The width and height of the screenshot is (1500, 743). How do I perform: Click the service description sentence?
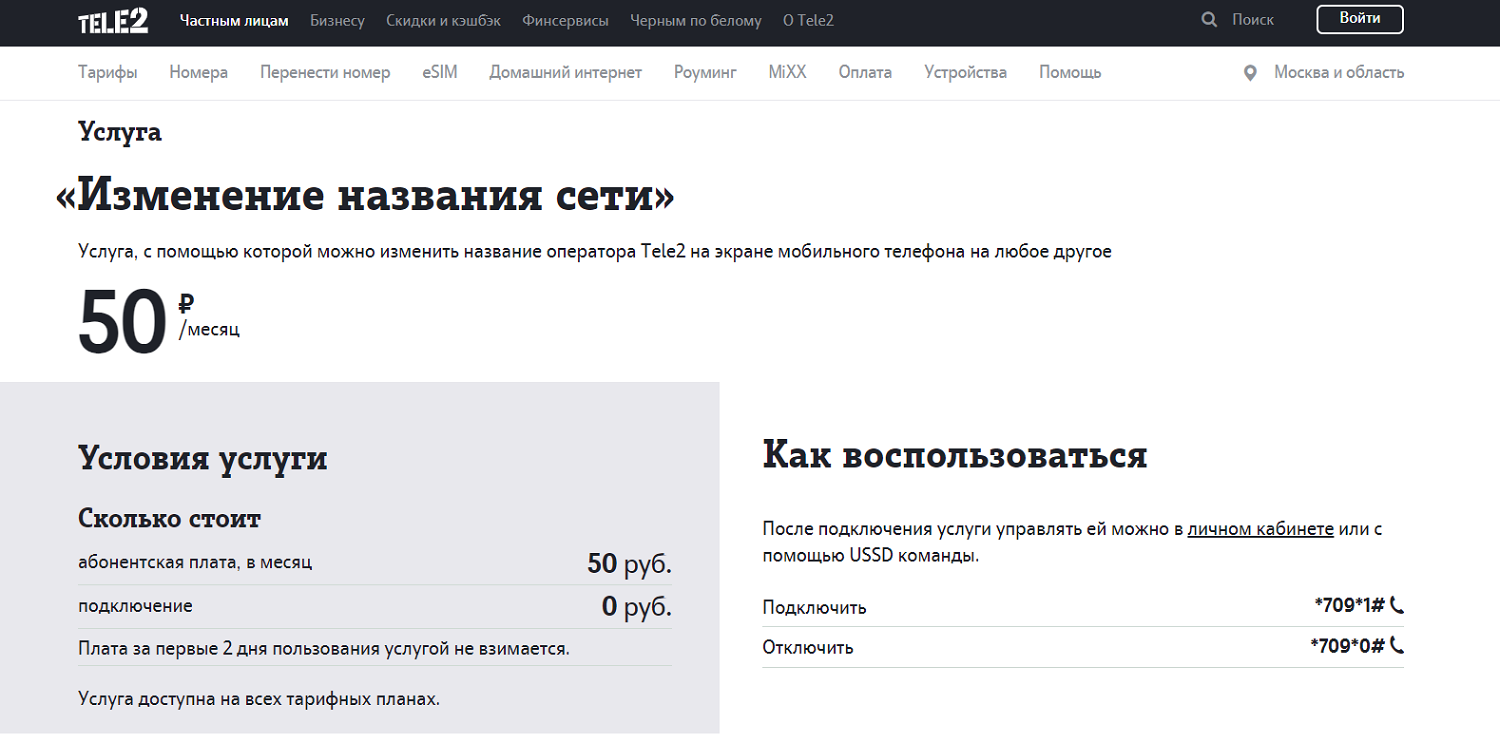pos(595,252)
